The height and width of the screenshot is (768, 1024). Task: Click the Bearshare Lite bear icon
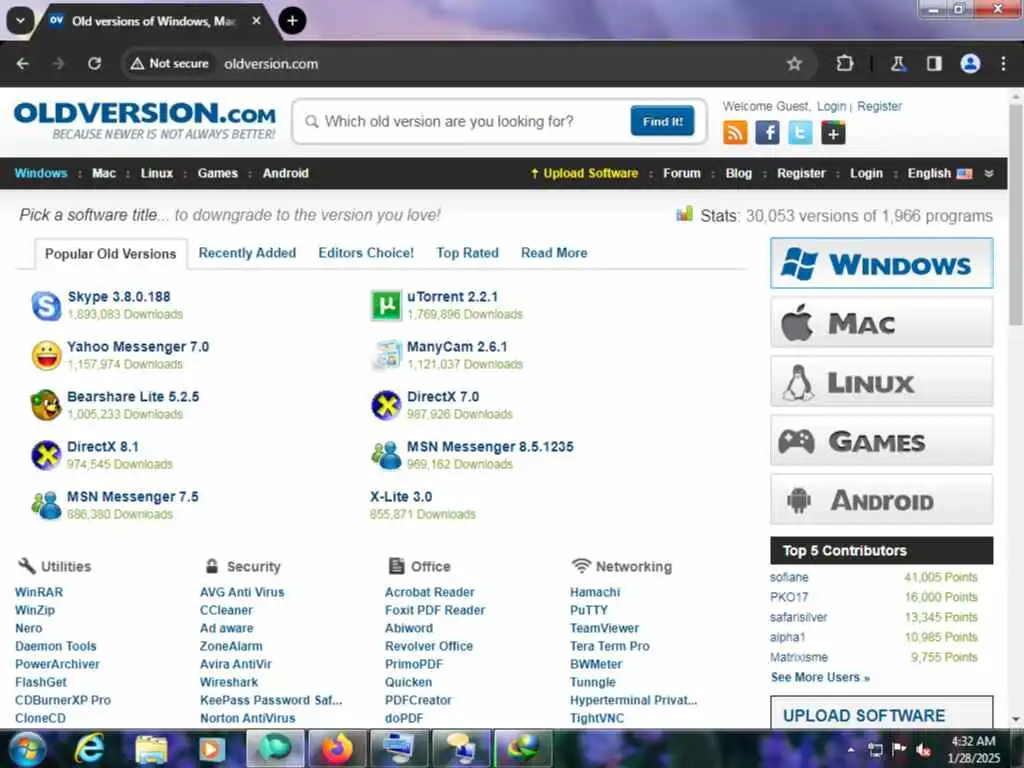pyautogui.click(x=46, y=405)
